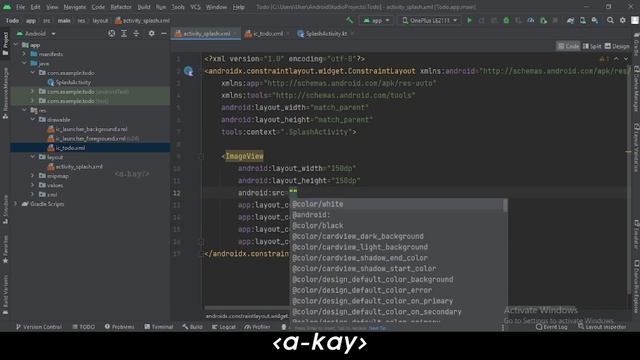Click the Make Project hammer icon
Screen dimensions: 640x360
tap(349, 20)
